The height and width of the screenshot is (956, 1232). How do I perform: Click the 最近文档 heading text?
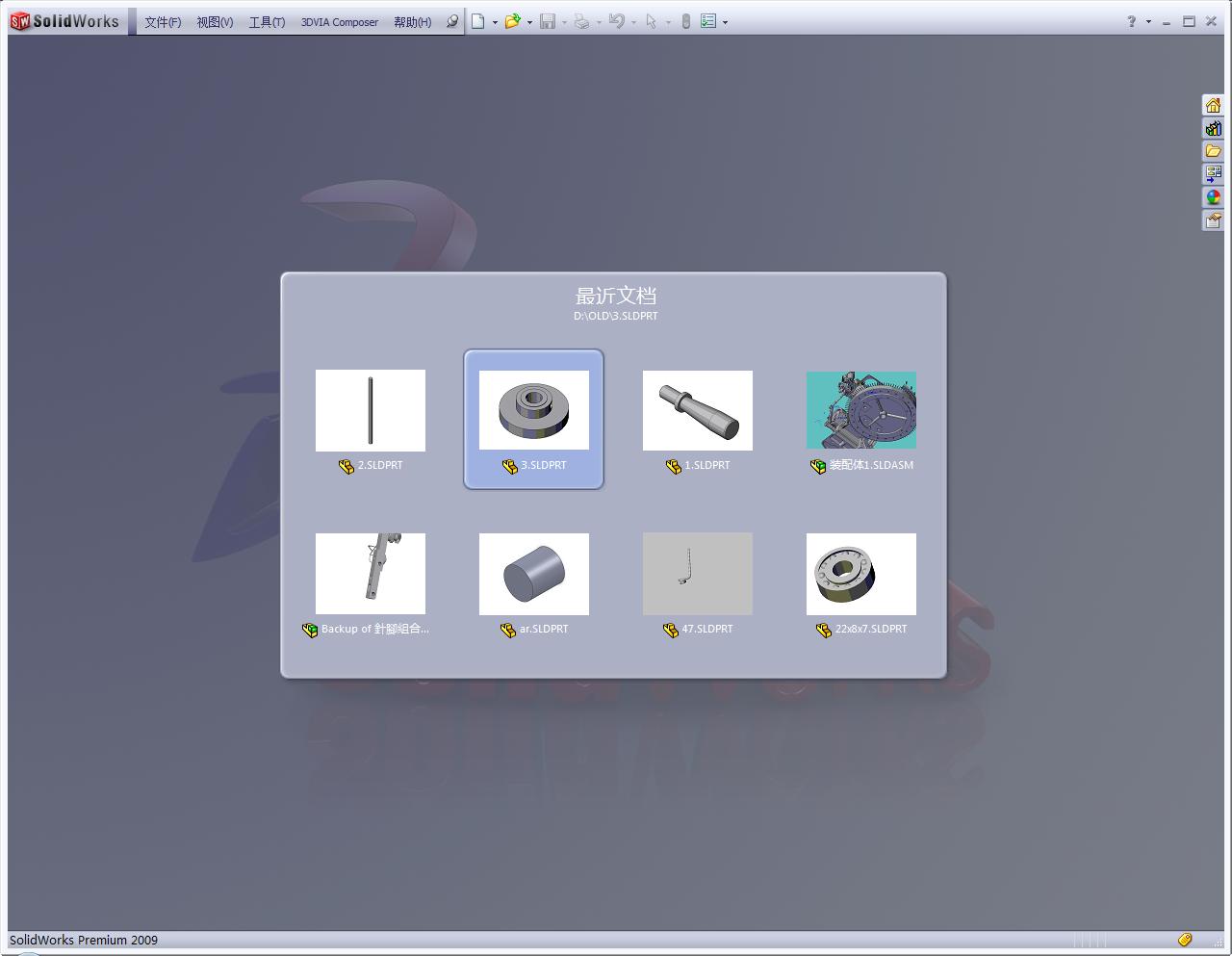coord(616,296)
